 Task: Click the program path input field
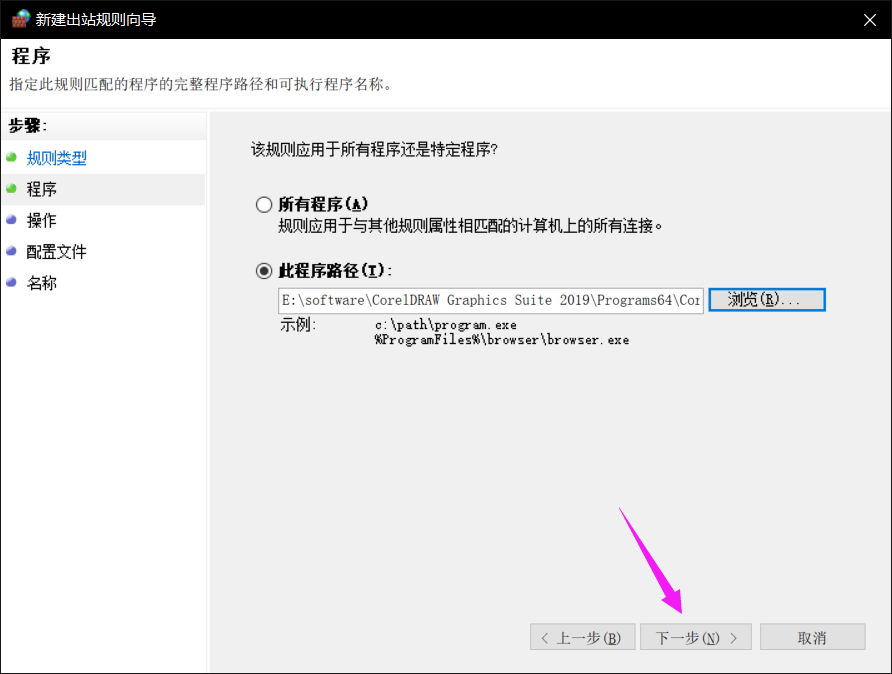(490, 300)
